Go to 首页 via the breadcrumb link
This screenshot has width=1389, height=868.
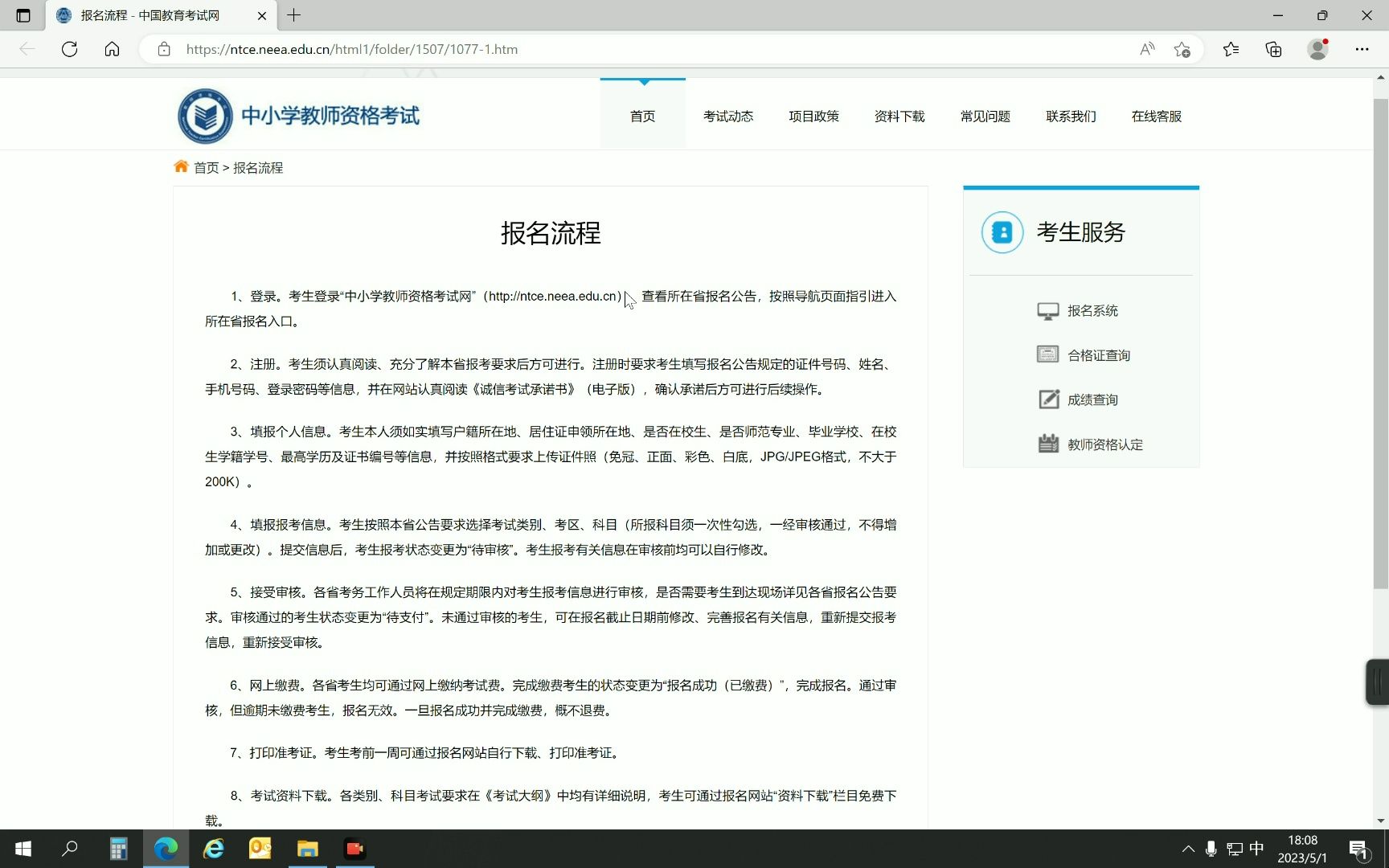(x=207, y=167)
